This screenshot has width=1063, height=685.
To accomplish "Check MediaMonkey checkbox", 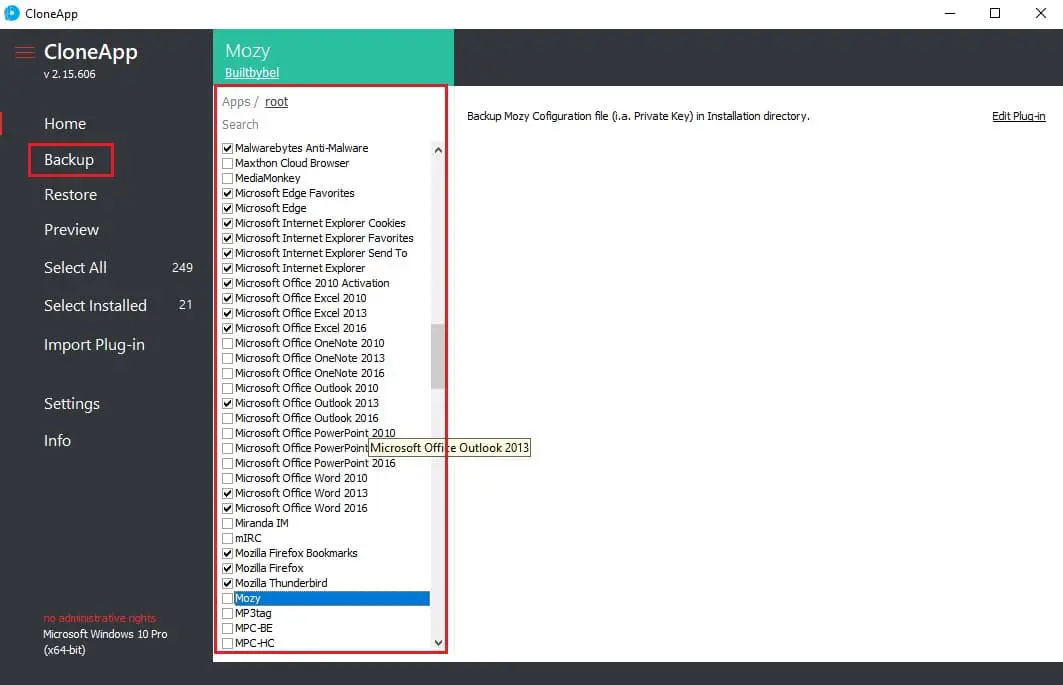I will (x=228, y=178).
